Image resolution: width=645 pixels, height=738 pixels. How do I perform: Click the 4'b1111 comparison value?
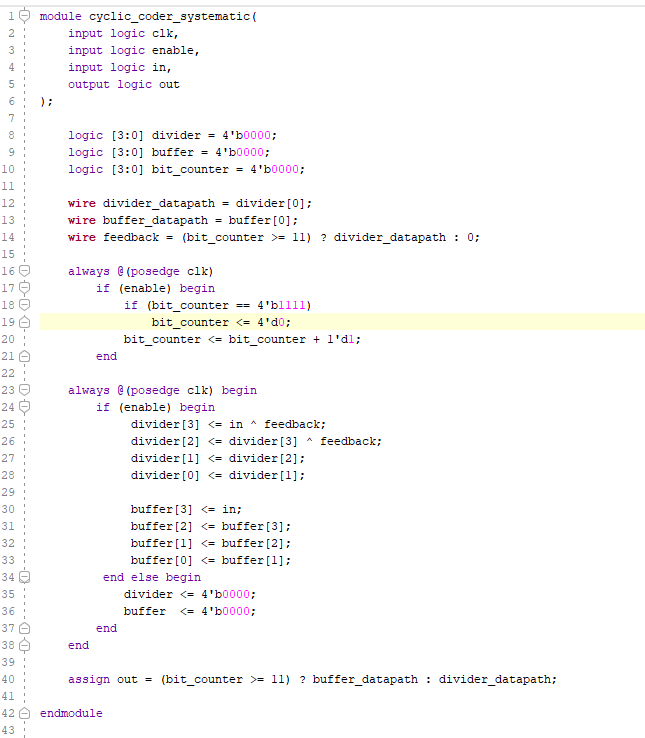click(x=281, y=305)
